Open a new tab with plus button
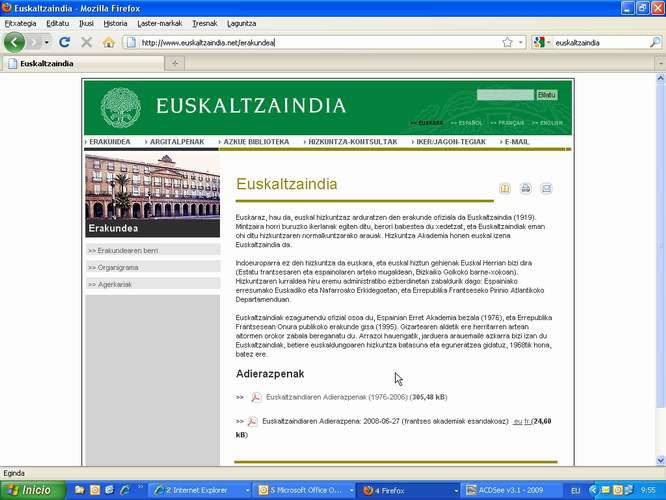The height and width of the screenshot is (500, 666). coord(175,64)
